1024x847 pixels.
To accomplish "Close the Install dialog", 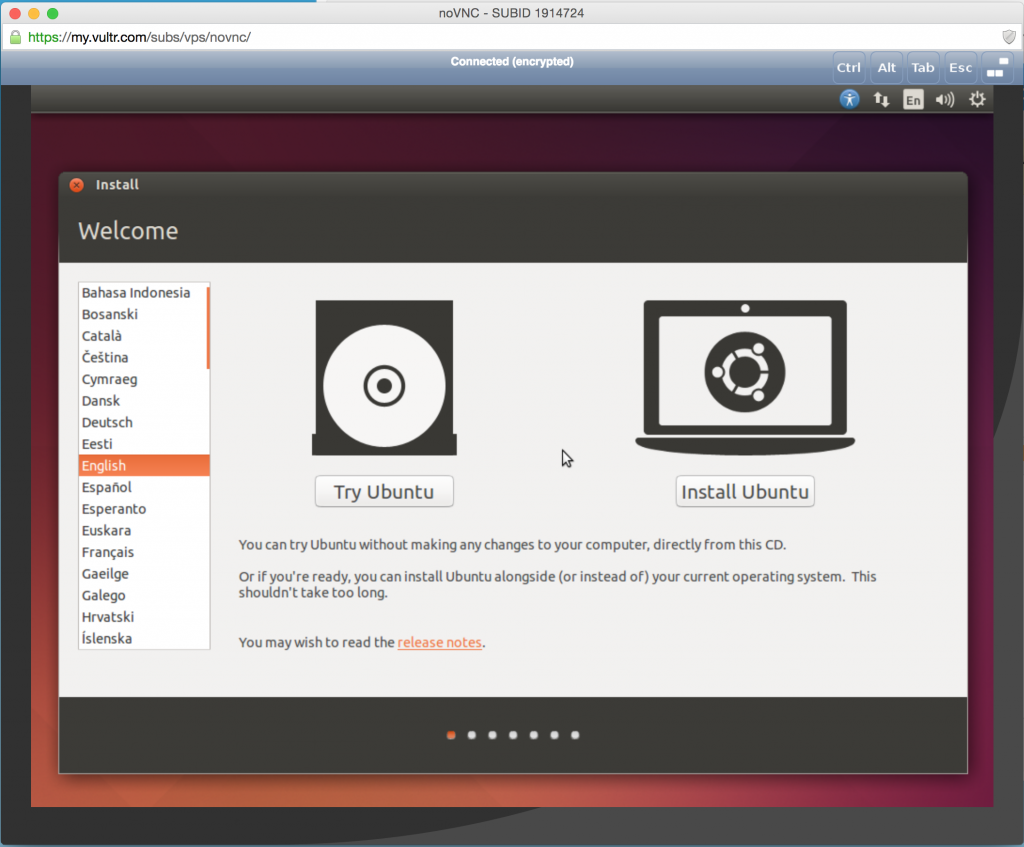I will pyautogui.click(x=76, y=185).
